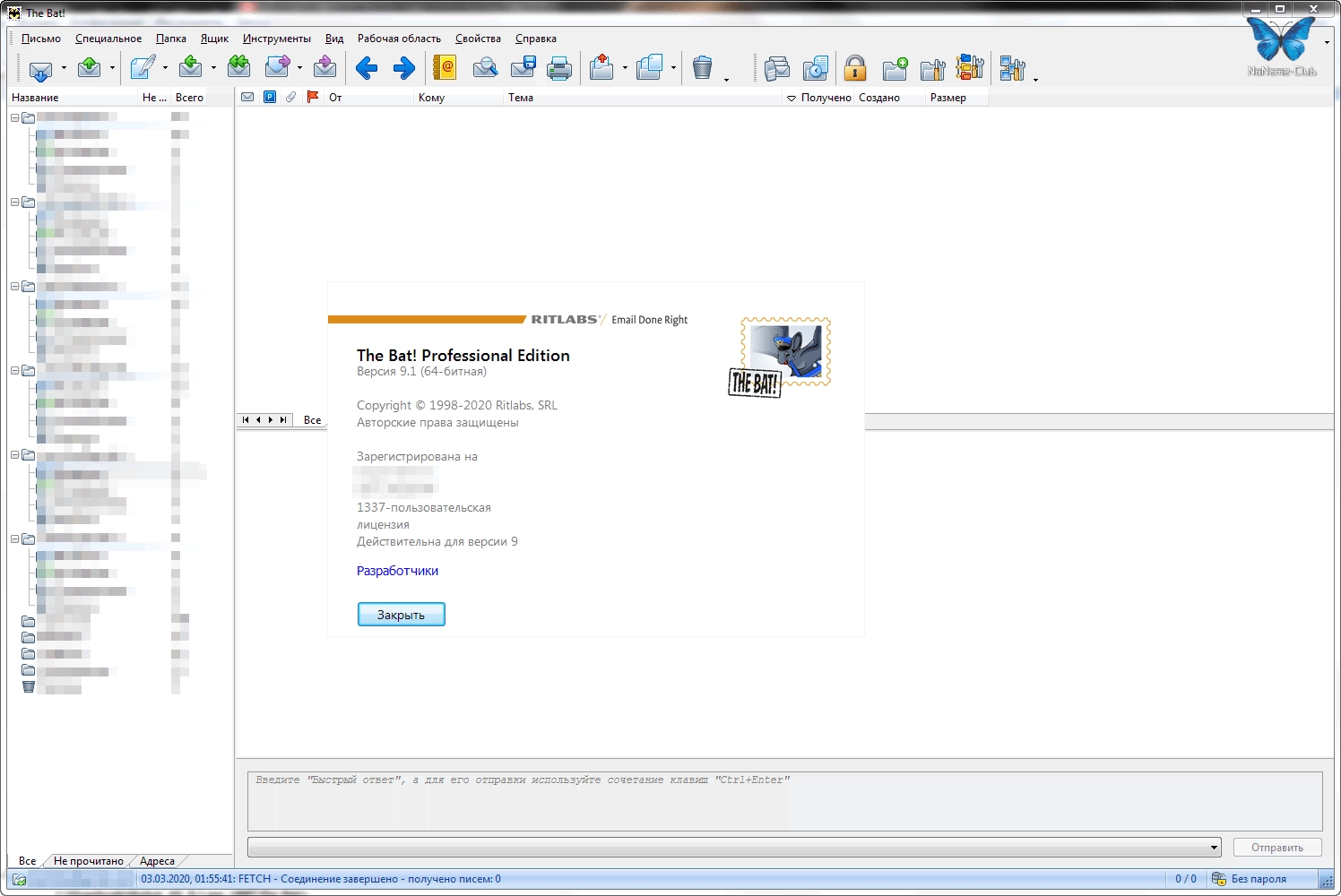Open the Address Book icon
Screen dimensions: 1341x896
(445, 67)
